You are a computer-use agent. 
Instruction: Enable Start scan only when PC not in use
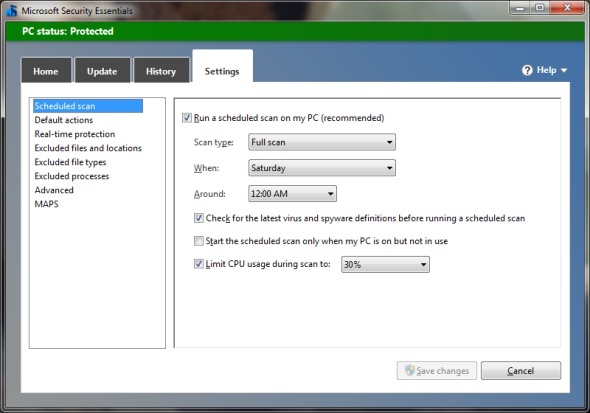coord(199,241)
